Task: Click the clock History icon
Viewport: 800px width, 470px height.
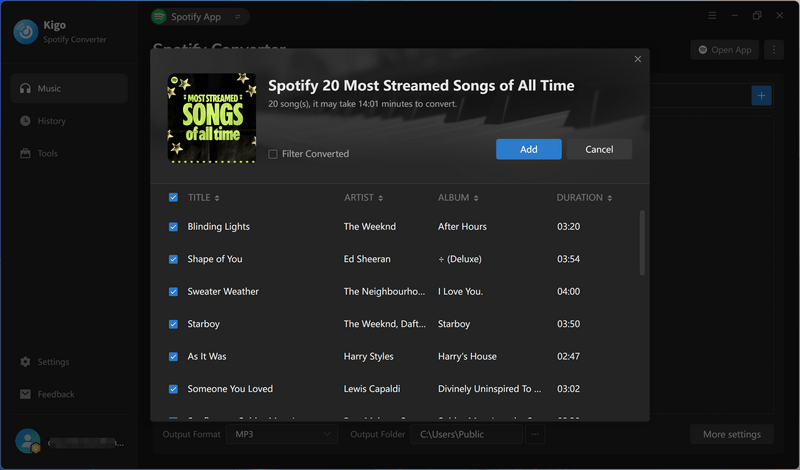Action: coord(25,121)
